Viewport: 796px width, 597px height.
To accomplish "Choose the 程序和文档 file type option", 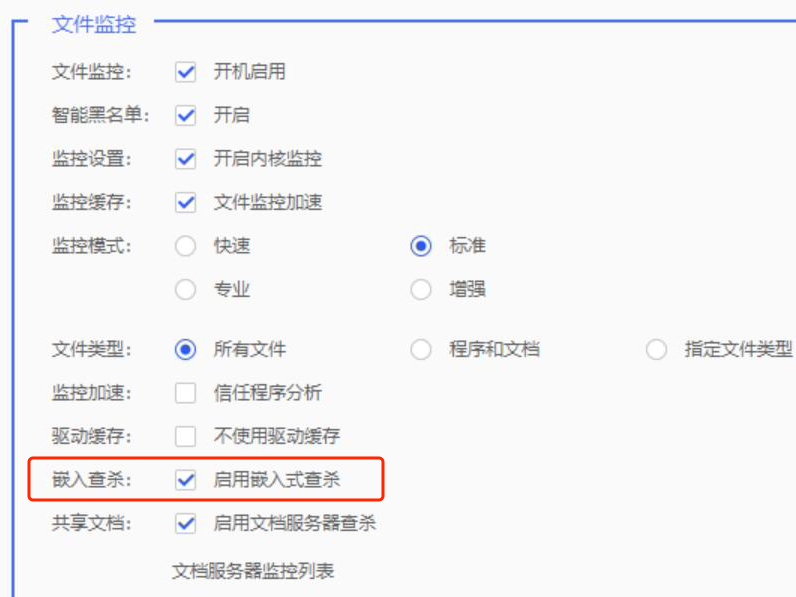I will pyautogui.click(x=421, y=350).
